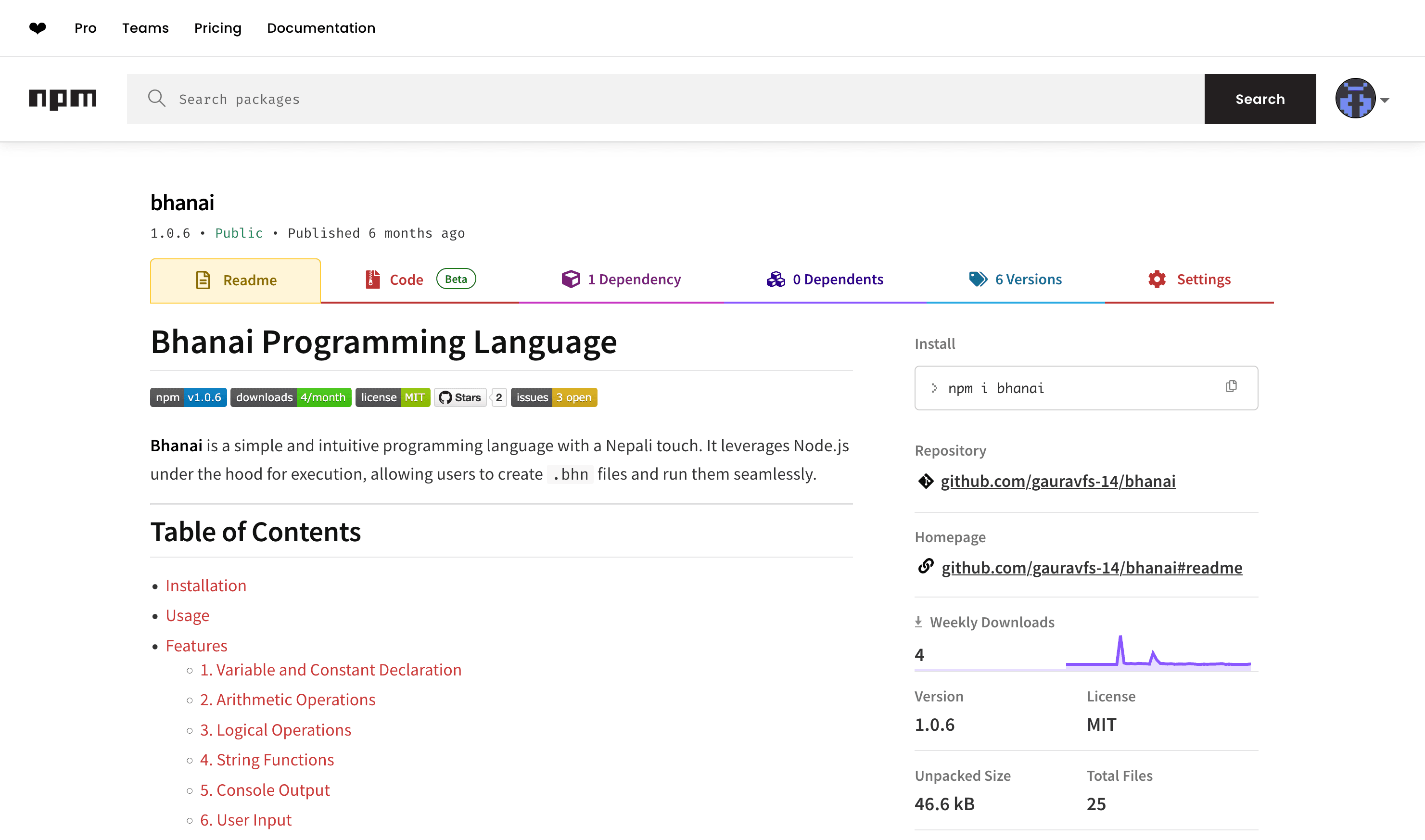Click the license MIT badge
1425x840 pixels.
393,397
